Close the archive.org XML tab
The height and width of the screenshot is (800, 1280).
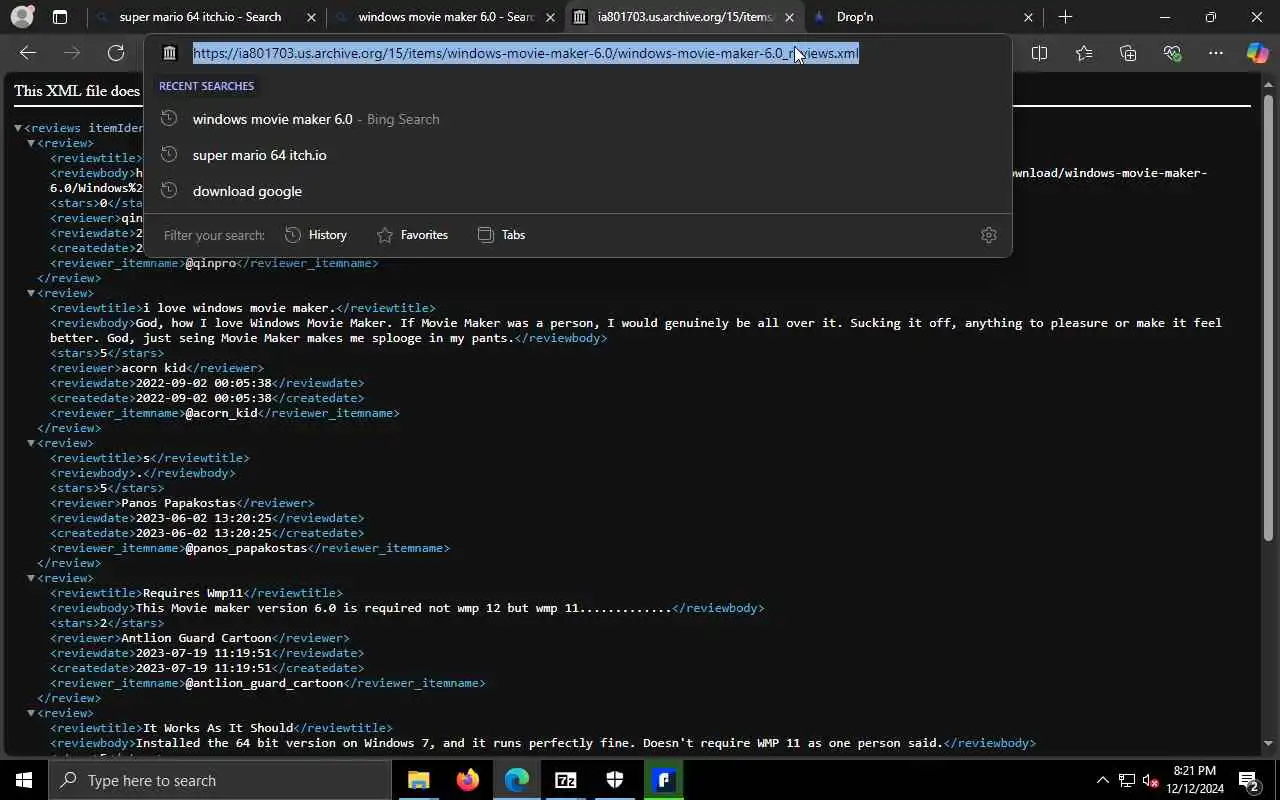(789, 17)
